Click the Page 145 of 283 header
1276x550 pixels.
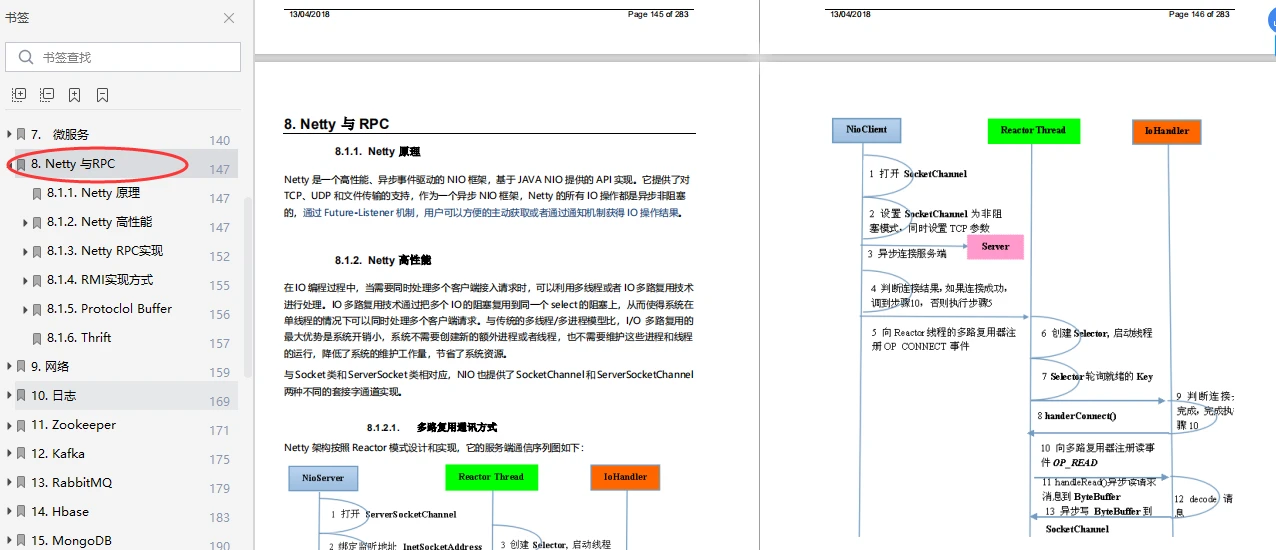[659, 14]
